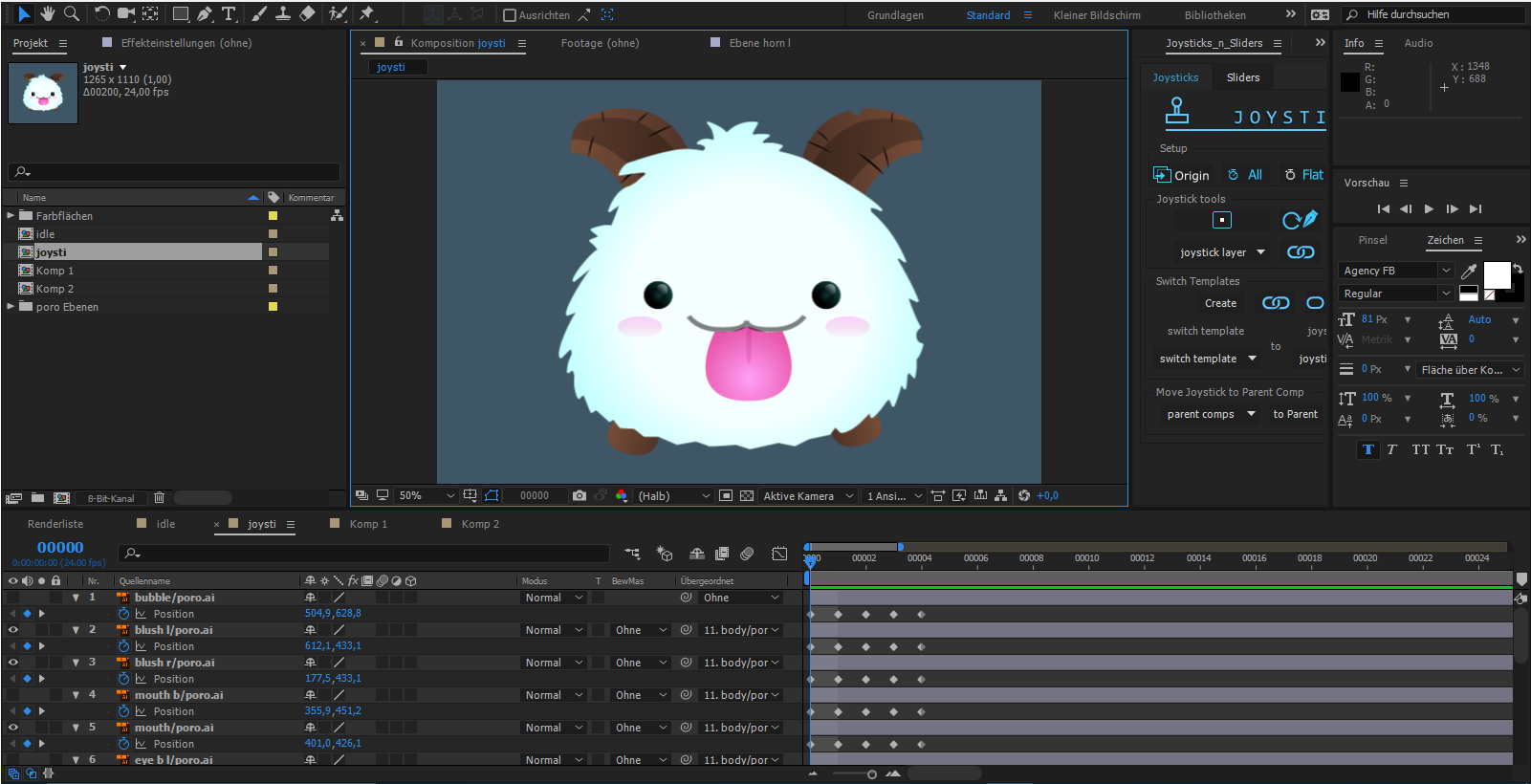Toggle Position stopwatch for mouth b/poro.ai
Image resolution: width=1531 pixels, height=784 pixels.
click(123, 711)
